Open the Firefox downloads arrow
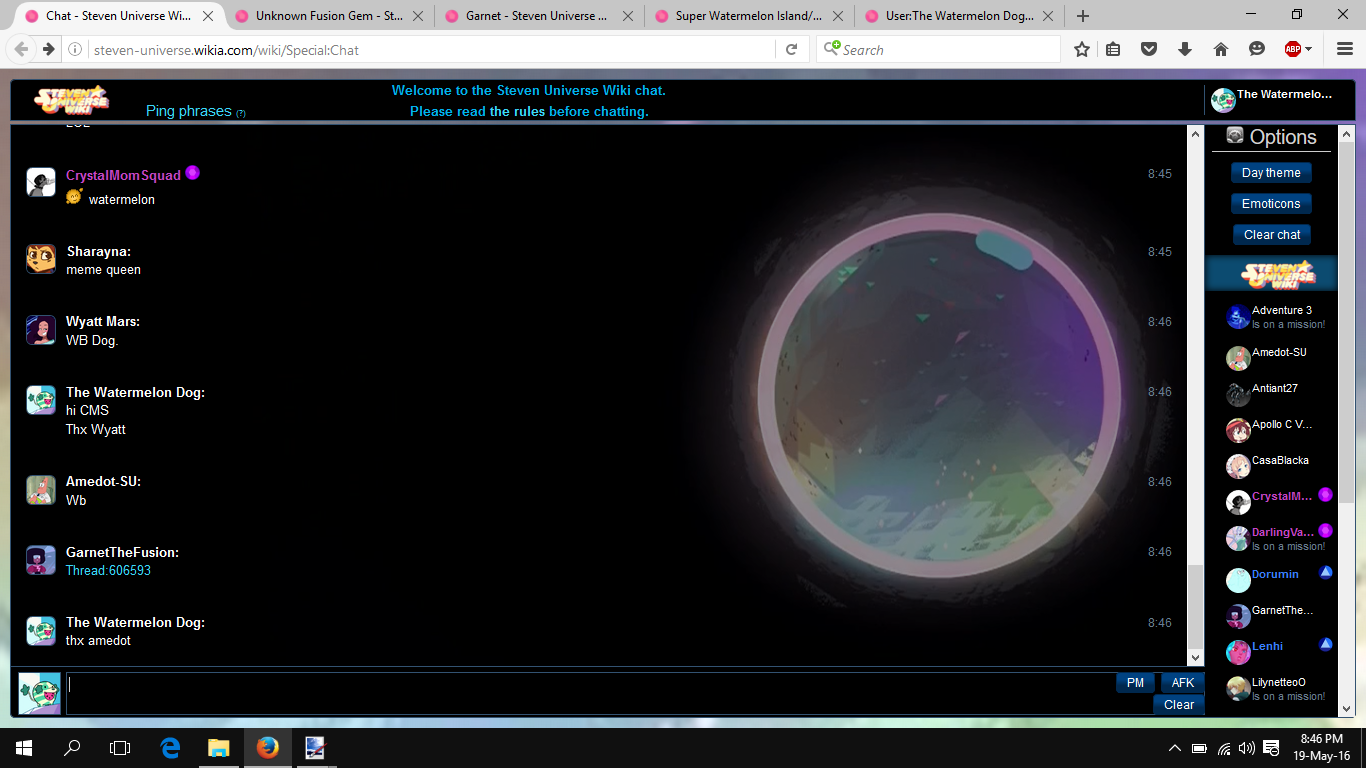The image size is (1366, 768). (x=1186, y=49)
